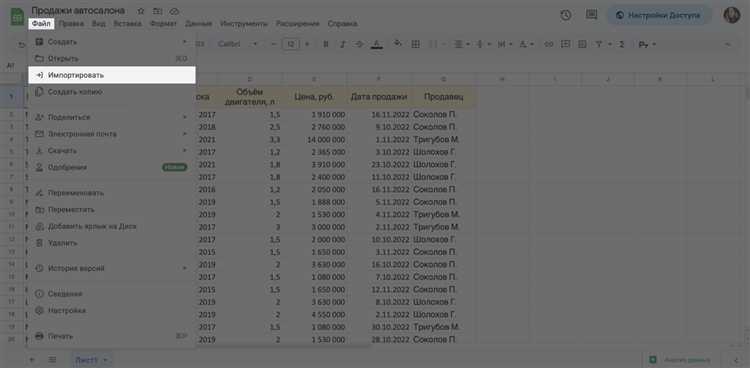Click the insert link icon
The image size is (750, 368).
[x=549, y=44]
